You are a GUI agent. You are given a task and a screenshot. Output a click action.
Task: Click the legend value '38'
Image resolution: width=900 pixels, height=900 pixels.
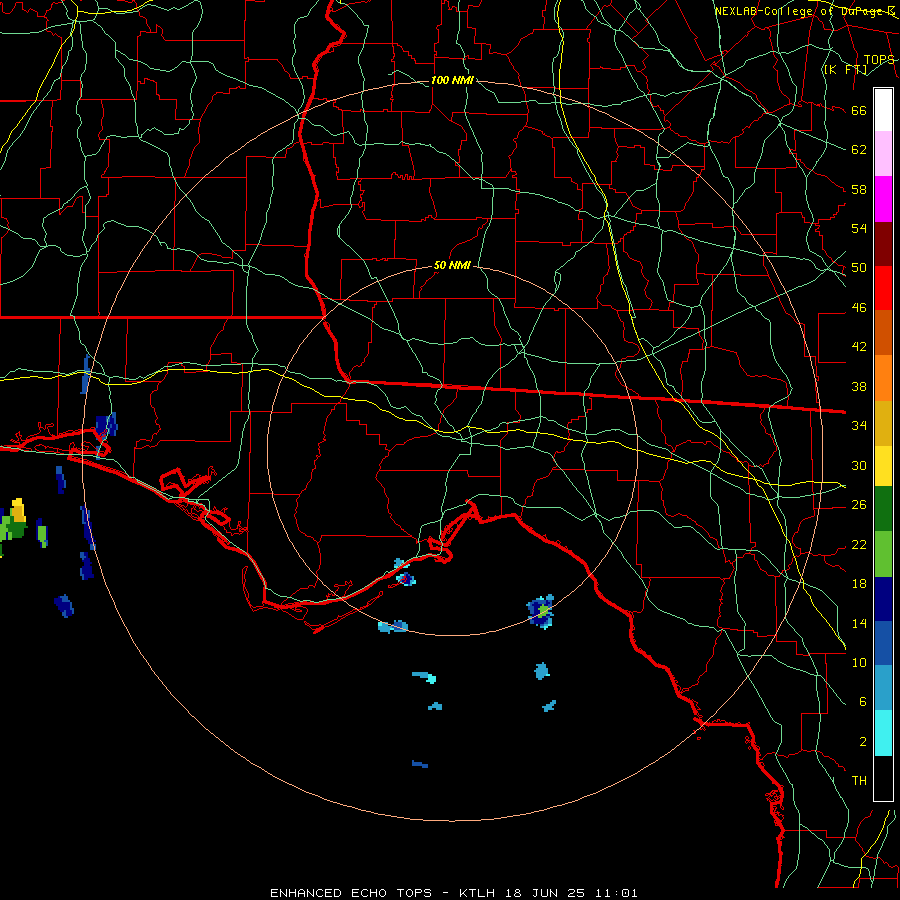point(859,386)
